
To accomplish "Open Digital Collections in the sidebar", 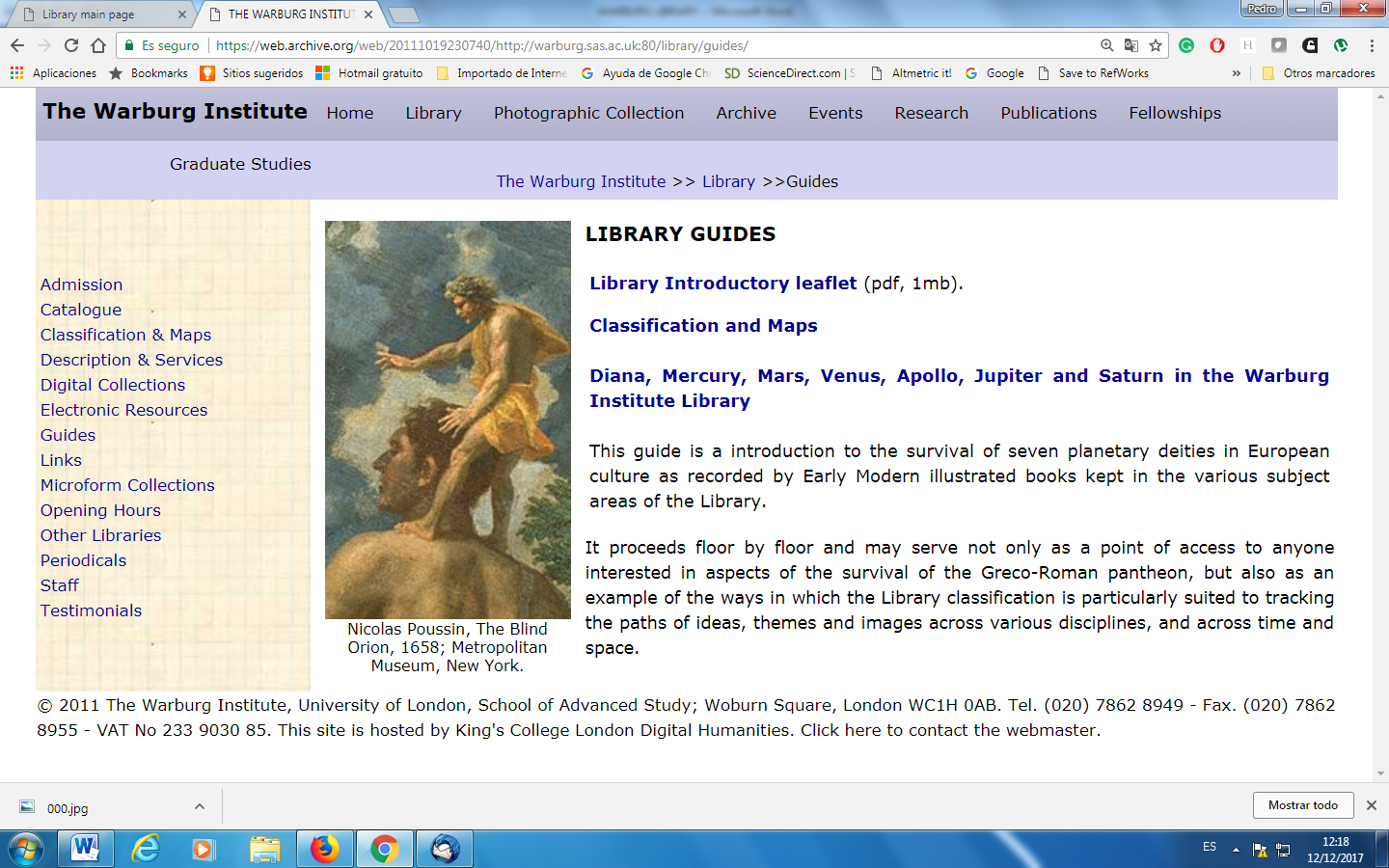I will coord(113,385).
